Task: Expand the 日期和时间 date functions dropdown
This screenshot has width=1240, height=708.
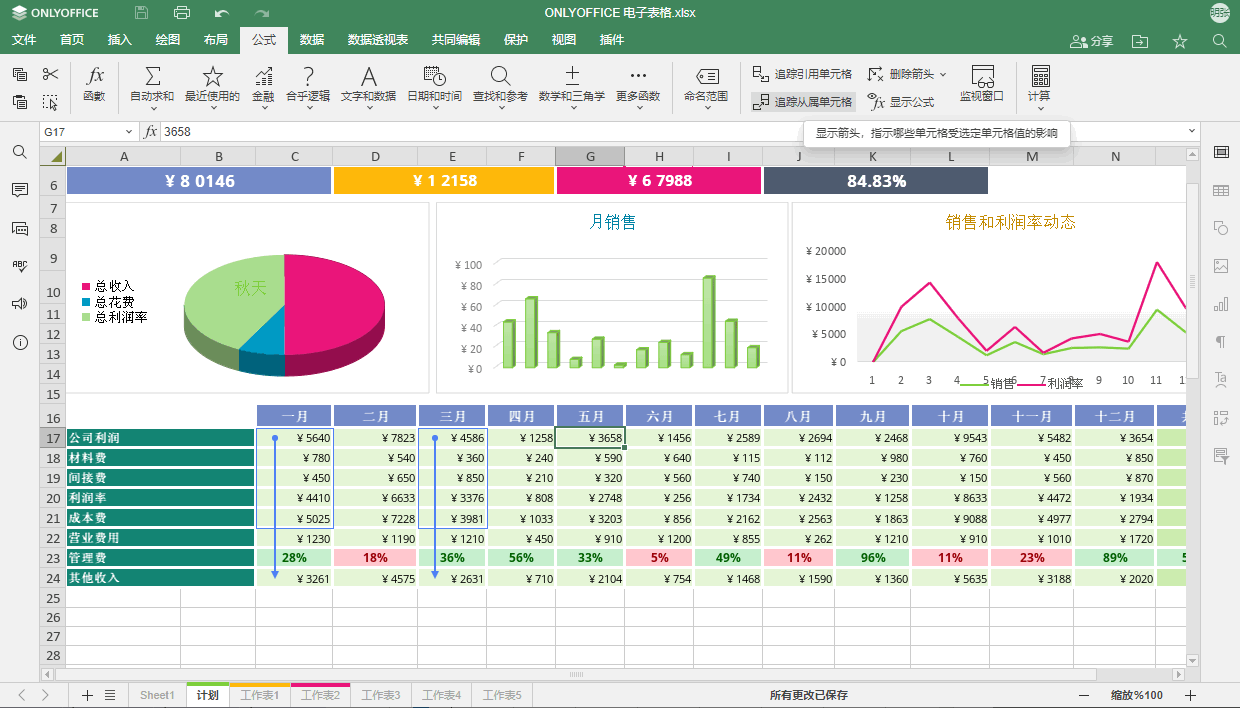Action: point(434,109)
